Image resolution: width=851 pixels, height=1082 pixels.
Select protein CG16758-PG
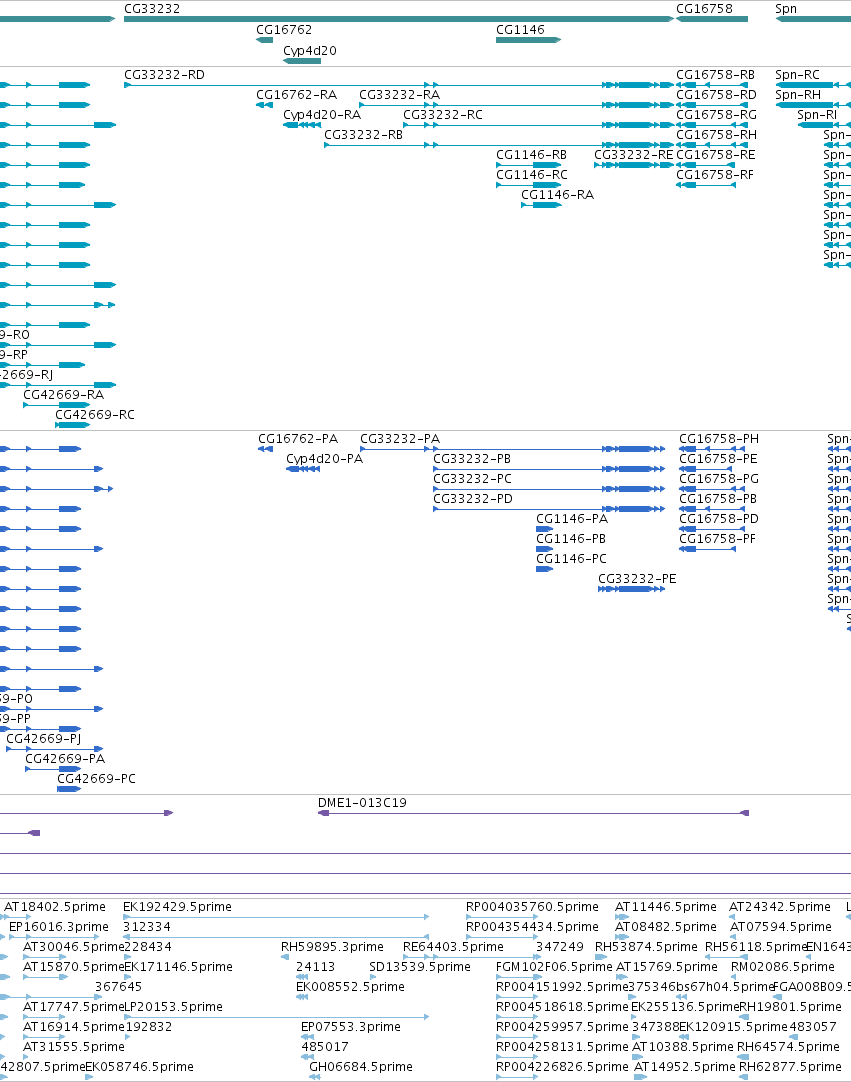point(719,479)
